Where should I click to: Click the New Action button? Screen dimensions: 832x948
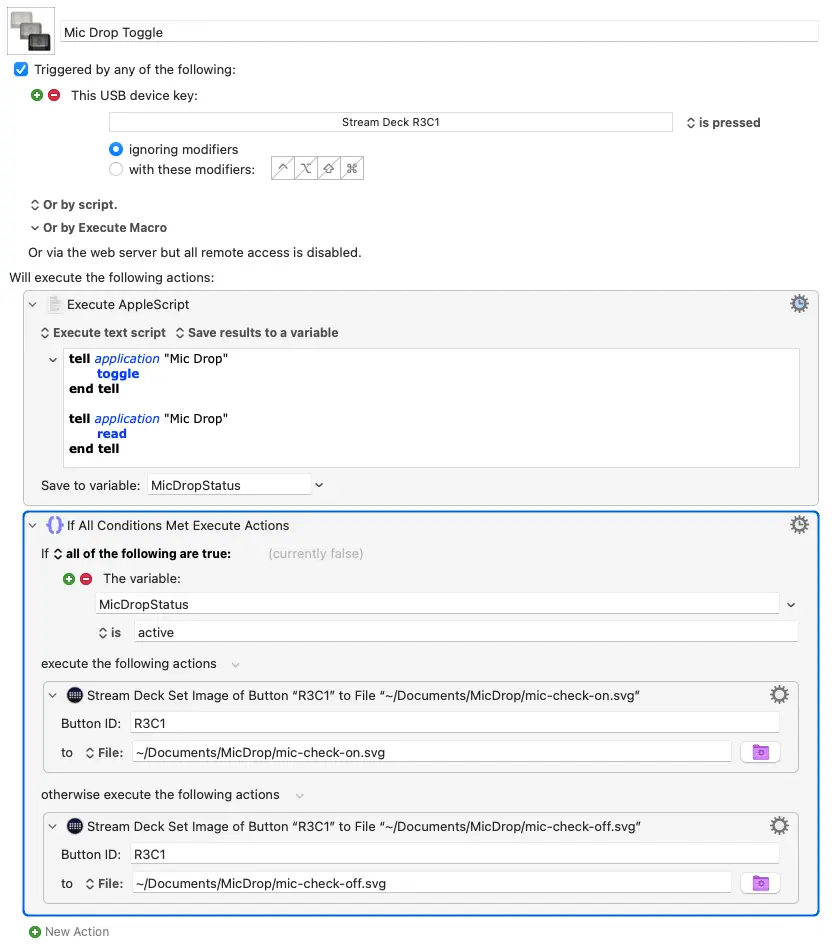point(69,931)
